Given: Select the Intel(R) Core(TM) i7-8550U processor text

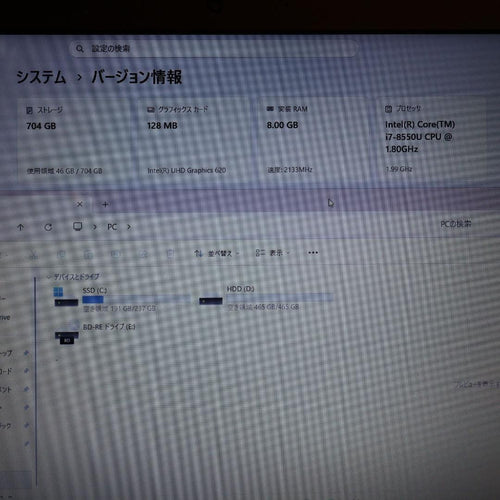Looking at the screenshot, I should [x=420, y=137].
